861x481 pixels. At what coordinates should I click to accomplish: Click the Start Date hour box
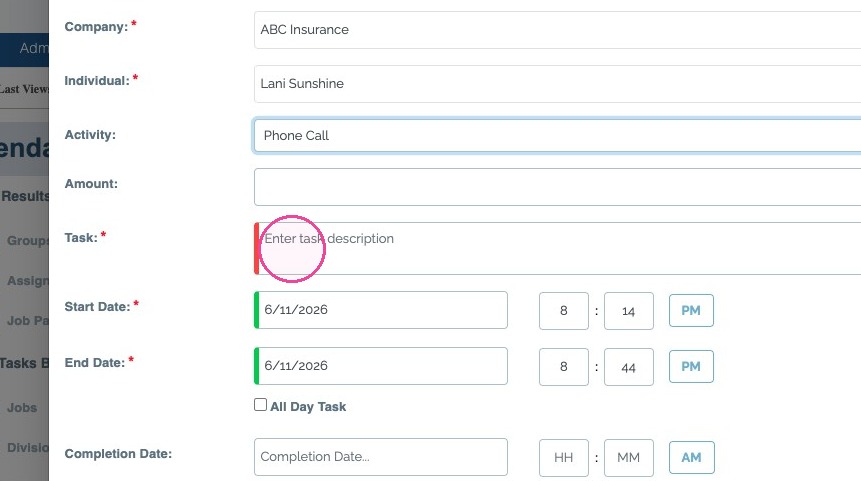[564, 311]
